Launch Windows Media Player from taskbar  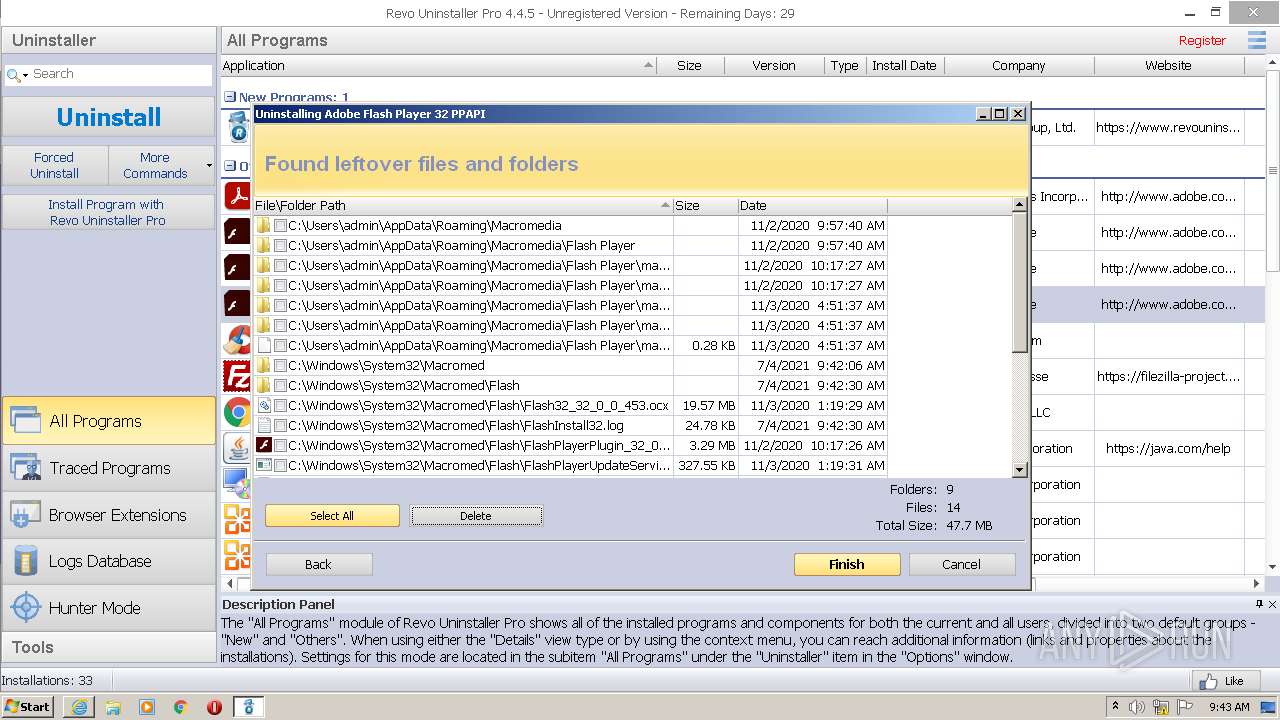pos(147,707)
